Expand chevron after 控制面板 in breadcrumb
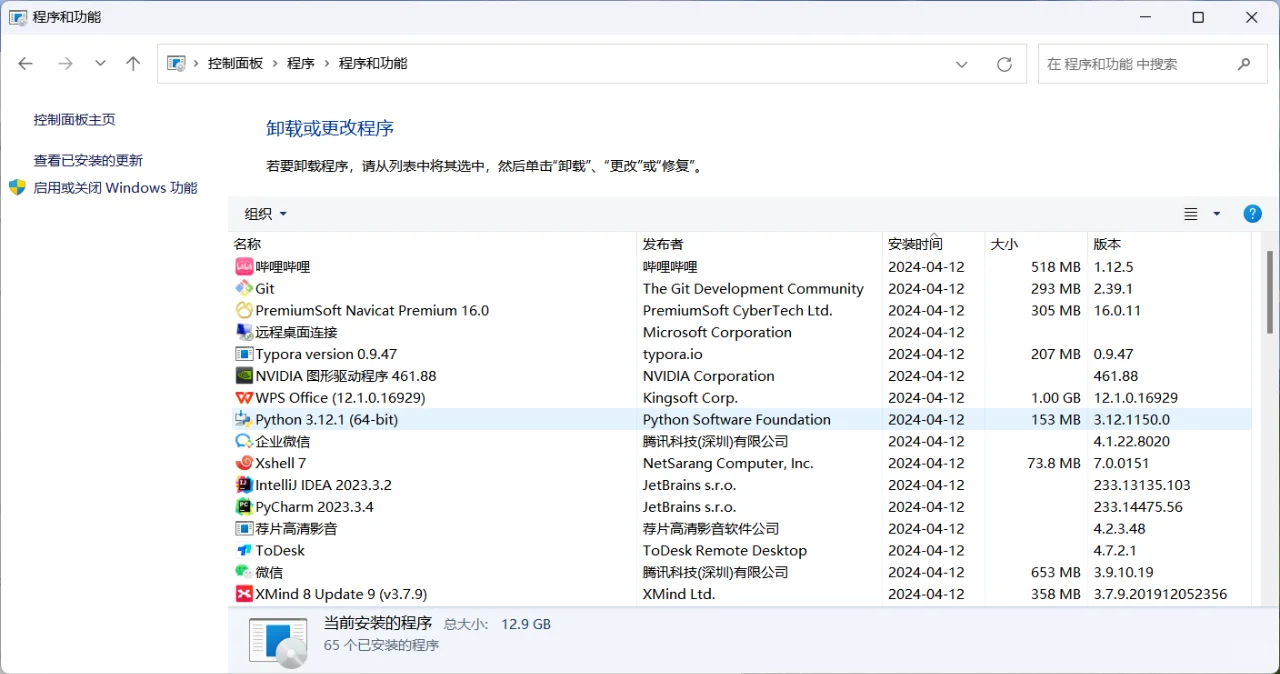The height and width of the screenshot is (674, 1280). (275, 63)
